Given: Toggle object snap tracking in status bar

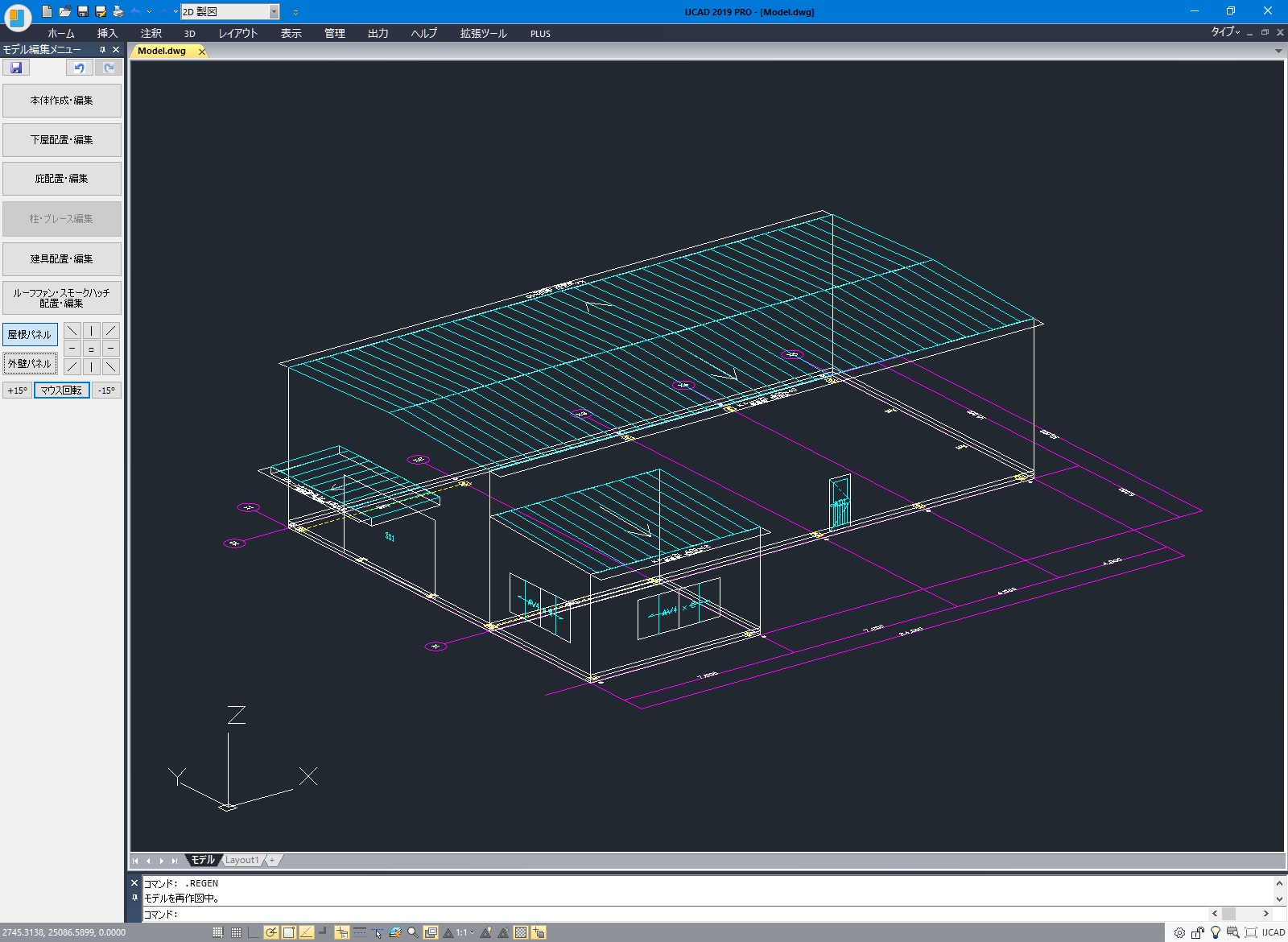Looking at the screenshot, I should click(x=307, y=932).
